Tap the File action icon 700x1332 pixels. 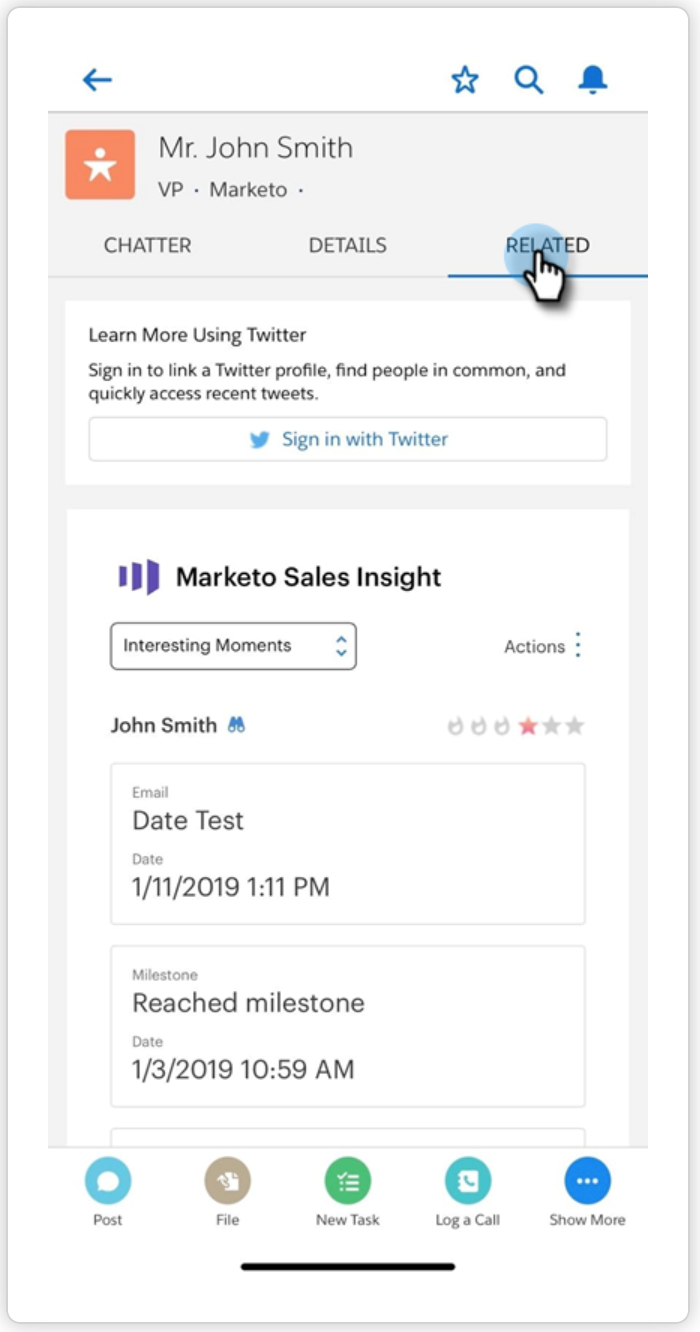coord(228,1182)
